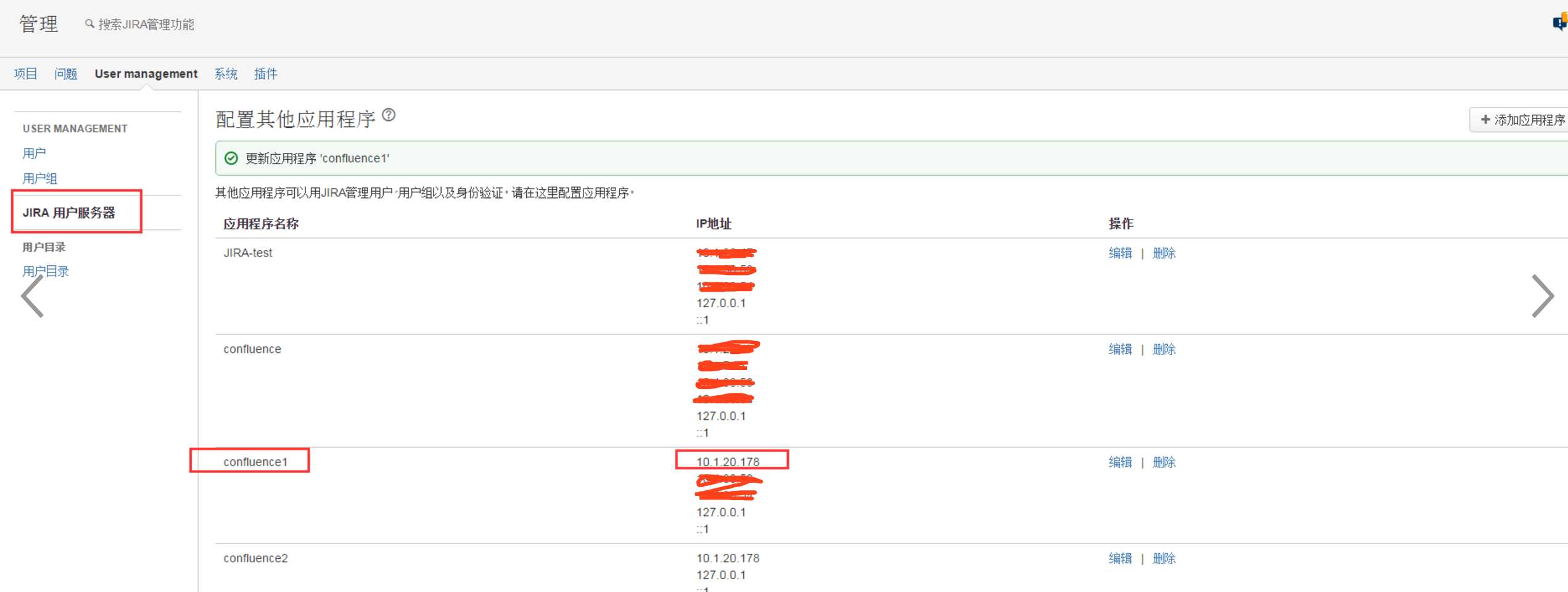
Task: Click the help question mark icon beside page title
Action: [389, 115]
